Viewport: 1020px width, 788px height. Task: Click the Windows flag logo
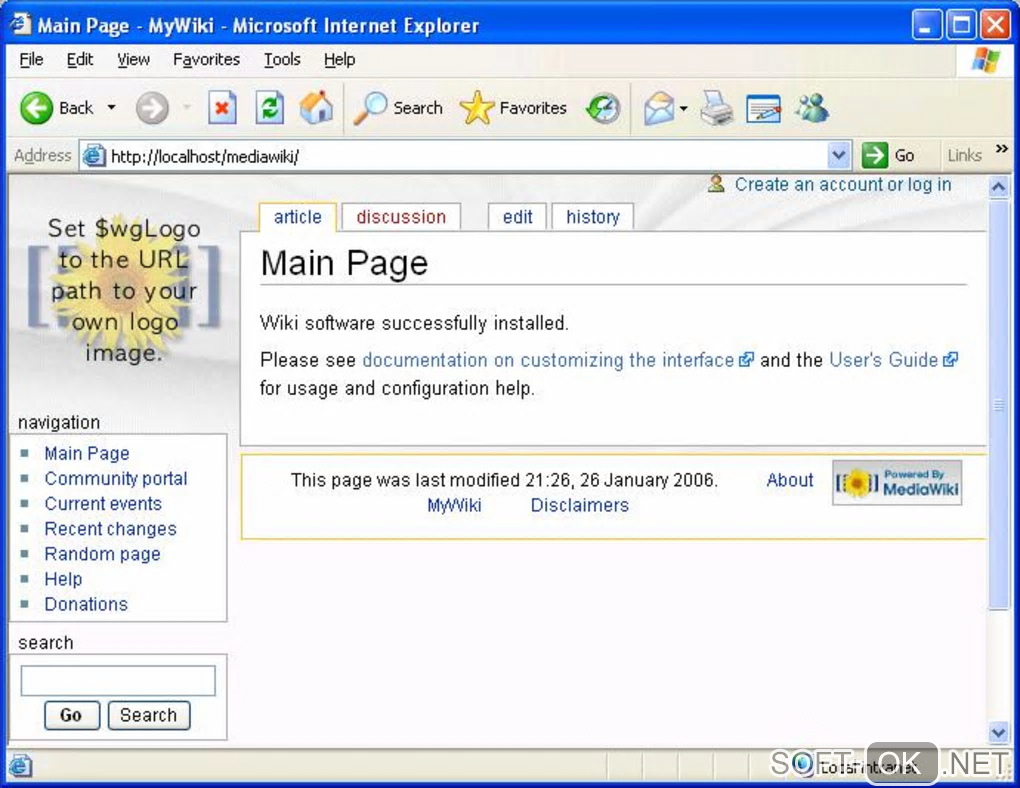(x=986, y=60)
